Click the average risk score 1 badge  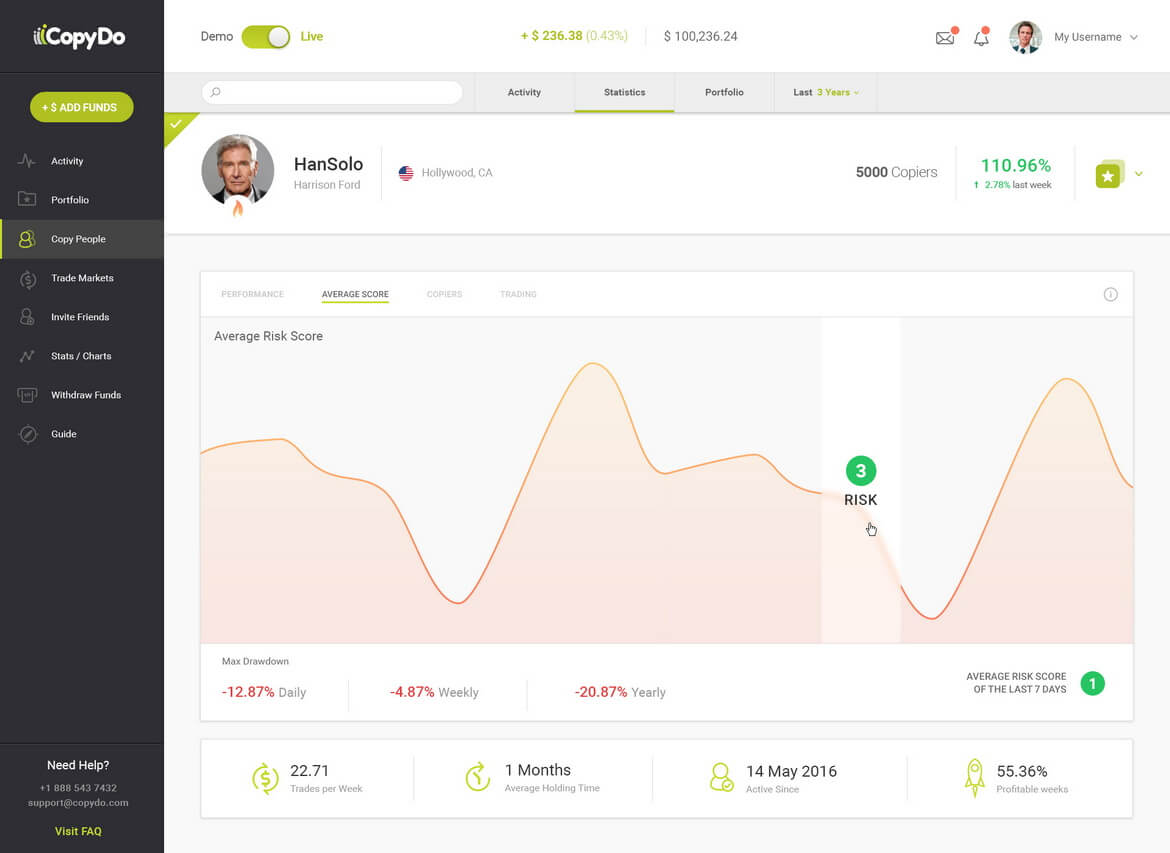point(1092,683)
